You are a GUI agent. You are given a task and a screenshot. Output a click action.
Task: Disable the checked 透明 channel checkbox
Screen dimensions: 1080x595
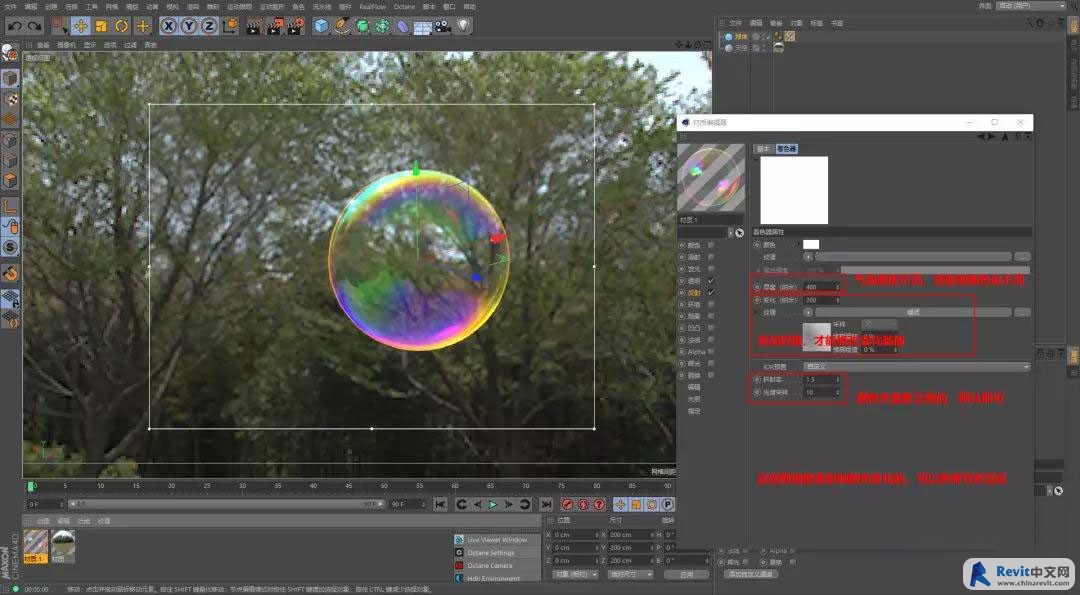(711, 281)
